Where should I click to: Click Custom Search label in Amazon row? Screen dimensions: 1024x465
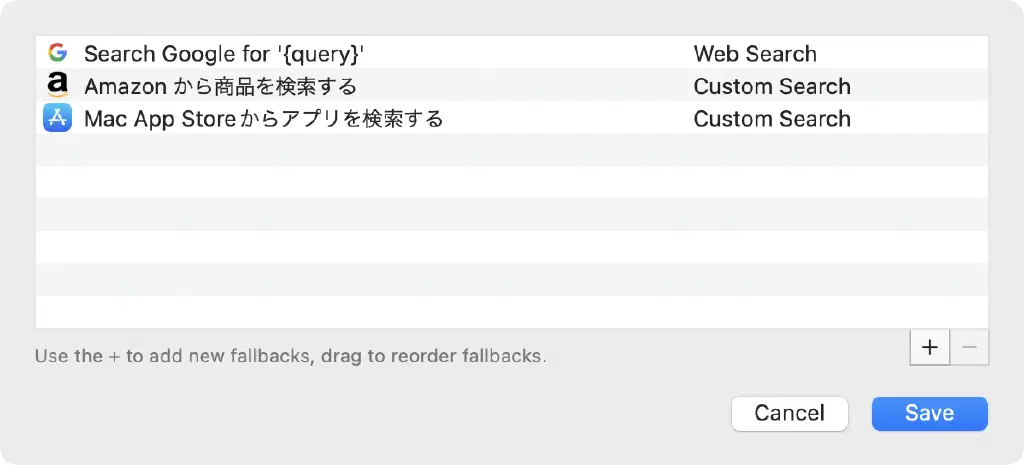coord(772,86)
